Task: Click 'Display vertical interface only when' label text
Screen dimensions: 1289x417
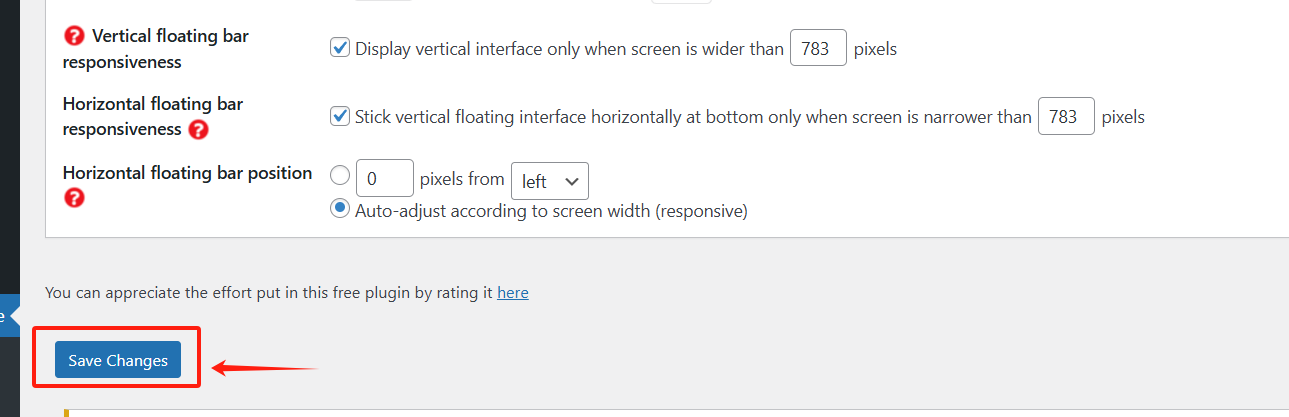Action: 568,48
